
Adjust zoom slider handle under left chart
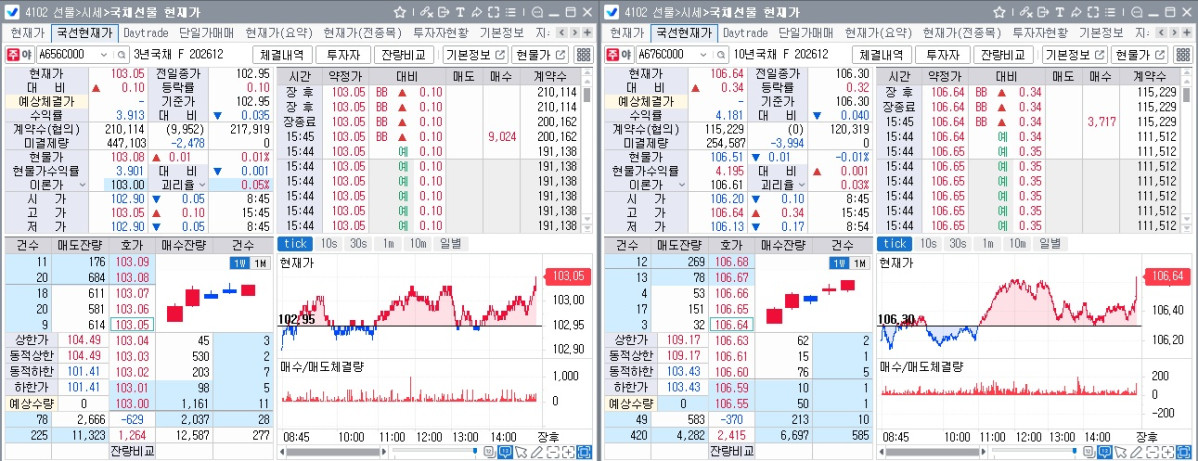474,452
